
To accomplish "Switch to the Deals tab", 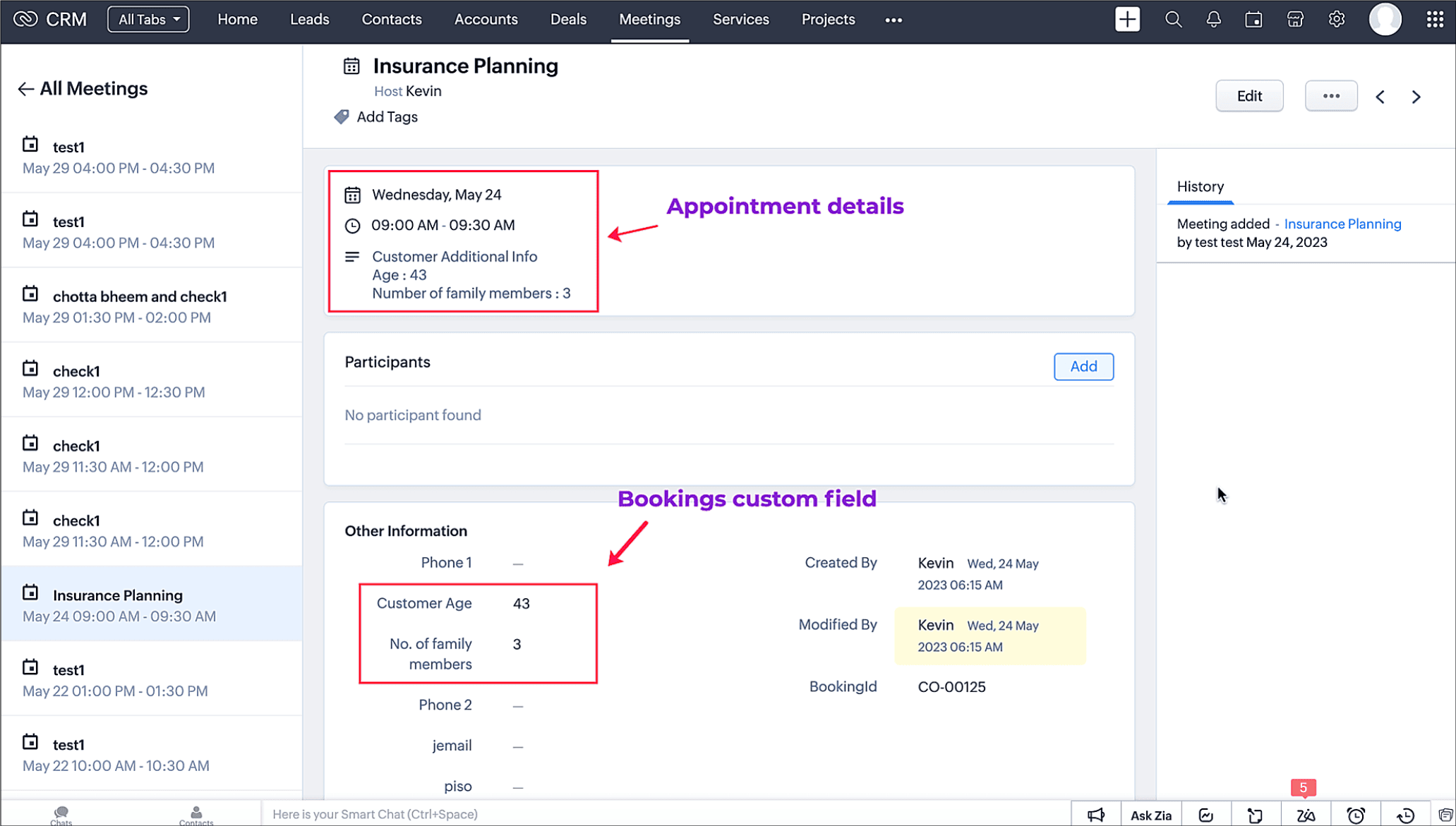I will pos(568,20).
